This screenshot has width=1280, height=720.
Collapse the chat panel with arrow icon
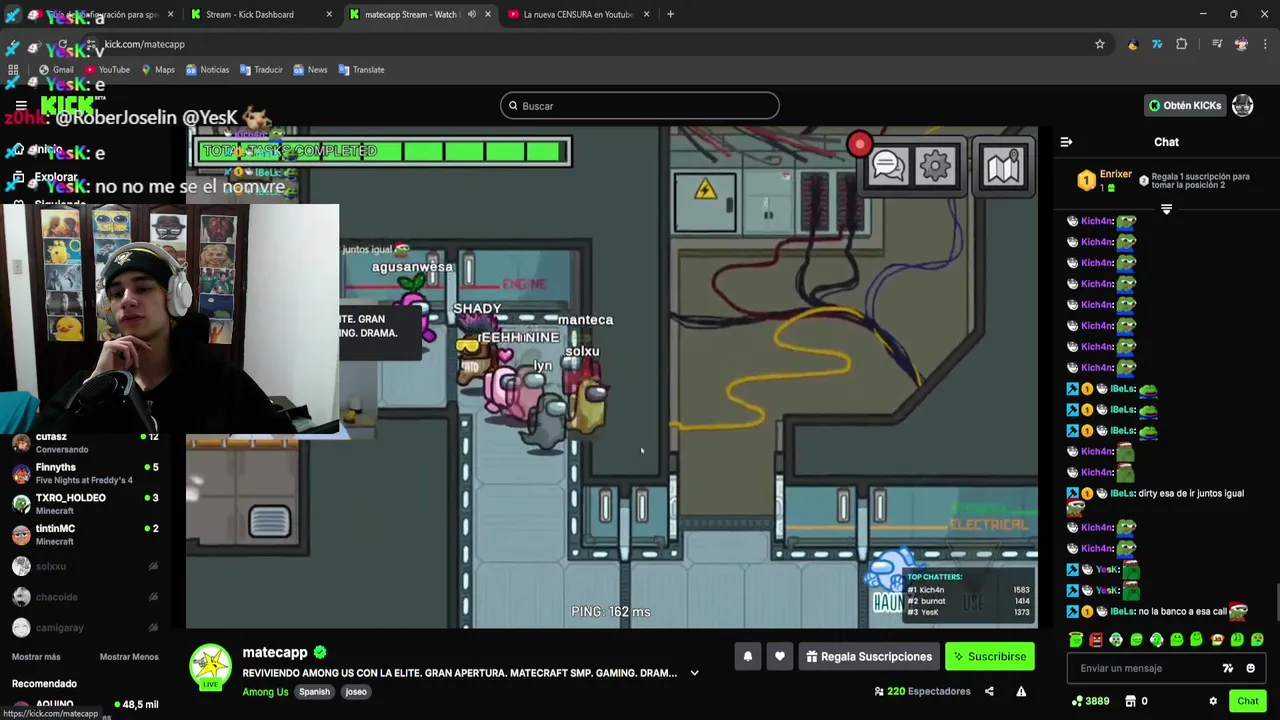[x=1066, y=142]
